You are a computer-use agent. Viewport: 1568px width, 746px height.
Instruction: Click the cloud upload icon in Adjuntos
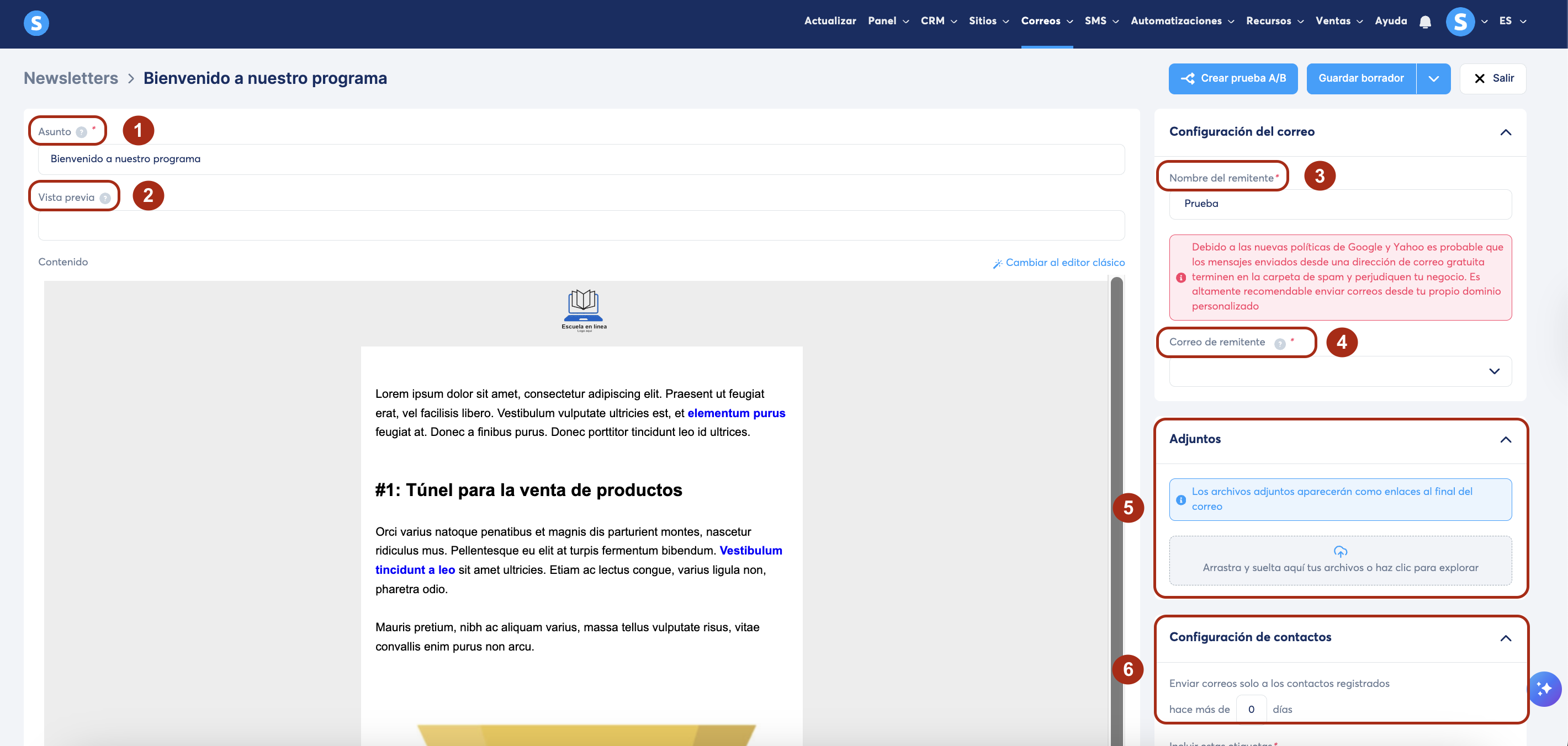point(1340,551)
